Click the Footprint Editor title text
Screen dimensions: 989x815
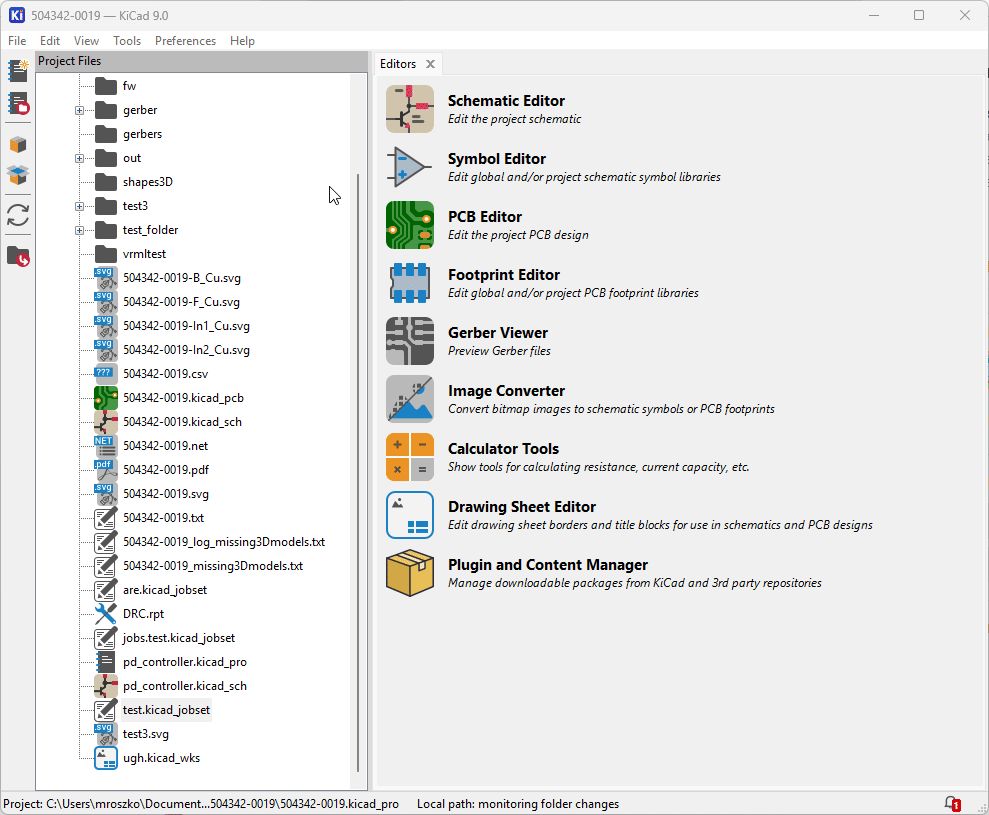(503, 275)
